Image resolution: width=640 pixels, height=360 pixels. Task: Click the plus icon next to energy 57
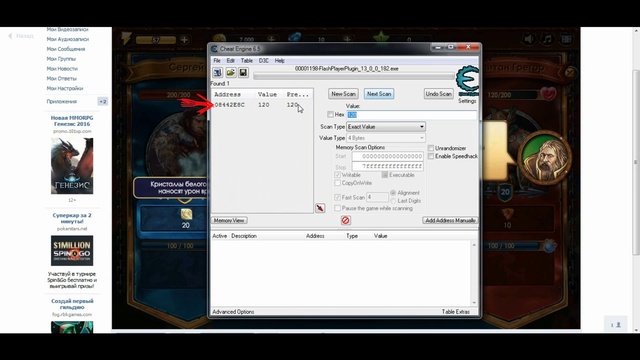tap(184, 40)
